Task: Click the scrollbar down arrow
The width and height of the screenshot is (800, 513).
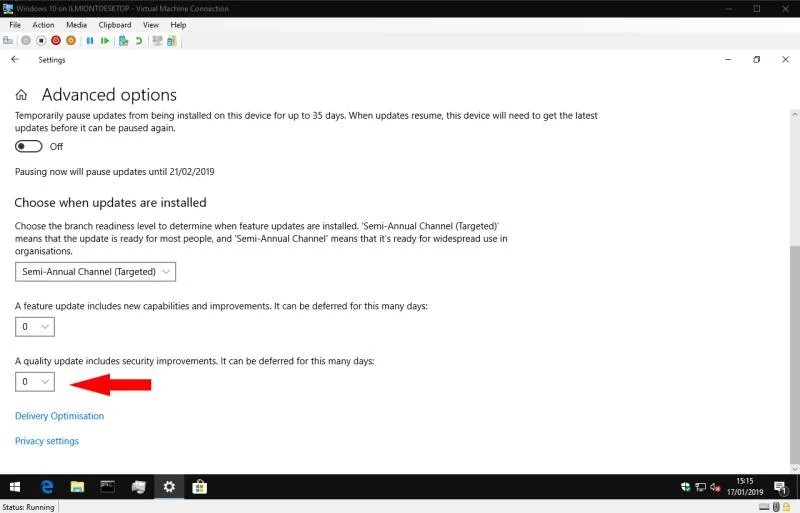Action: click(794, 468)
